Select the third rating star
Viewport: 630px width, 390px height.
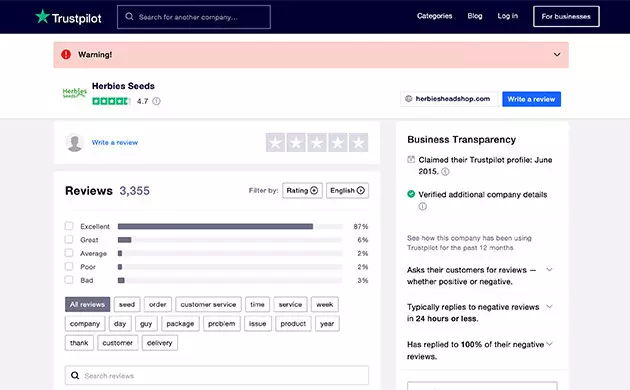point(317,143)
